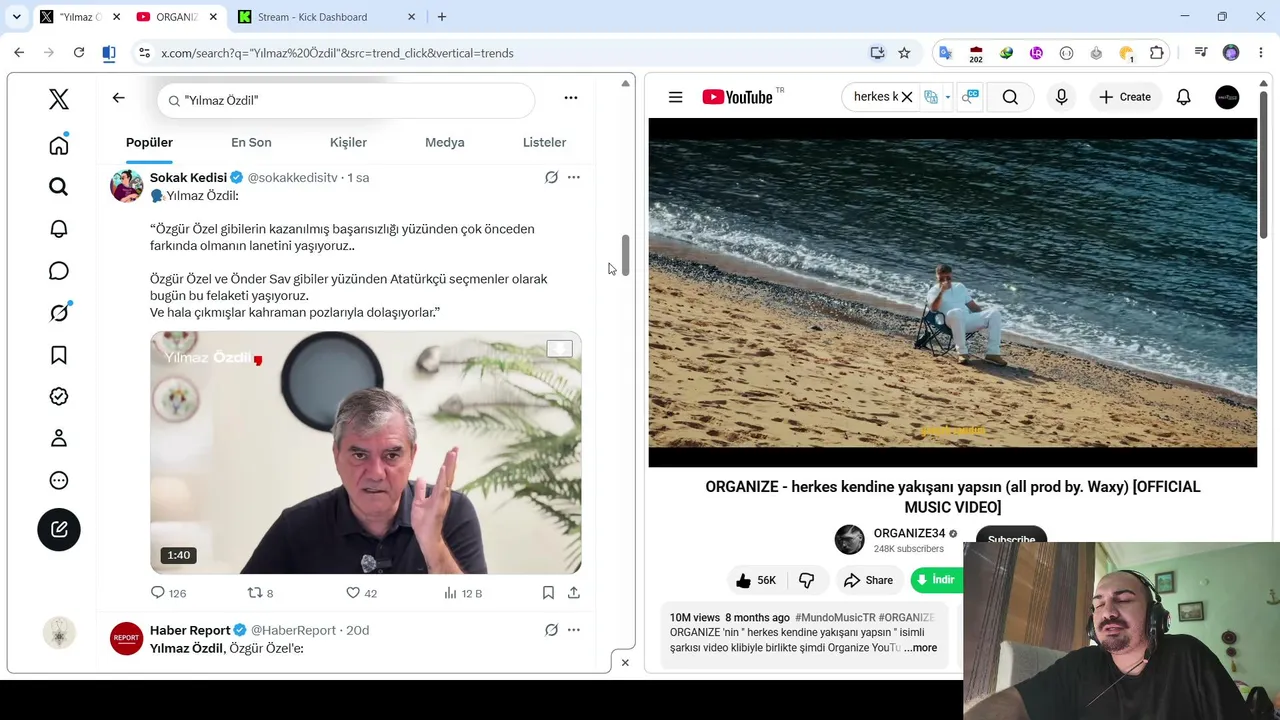This screenshot has width=1280, height=720.
Task: Open X notifications bell in sidebar
Action: coord(59,229)
